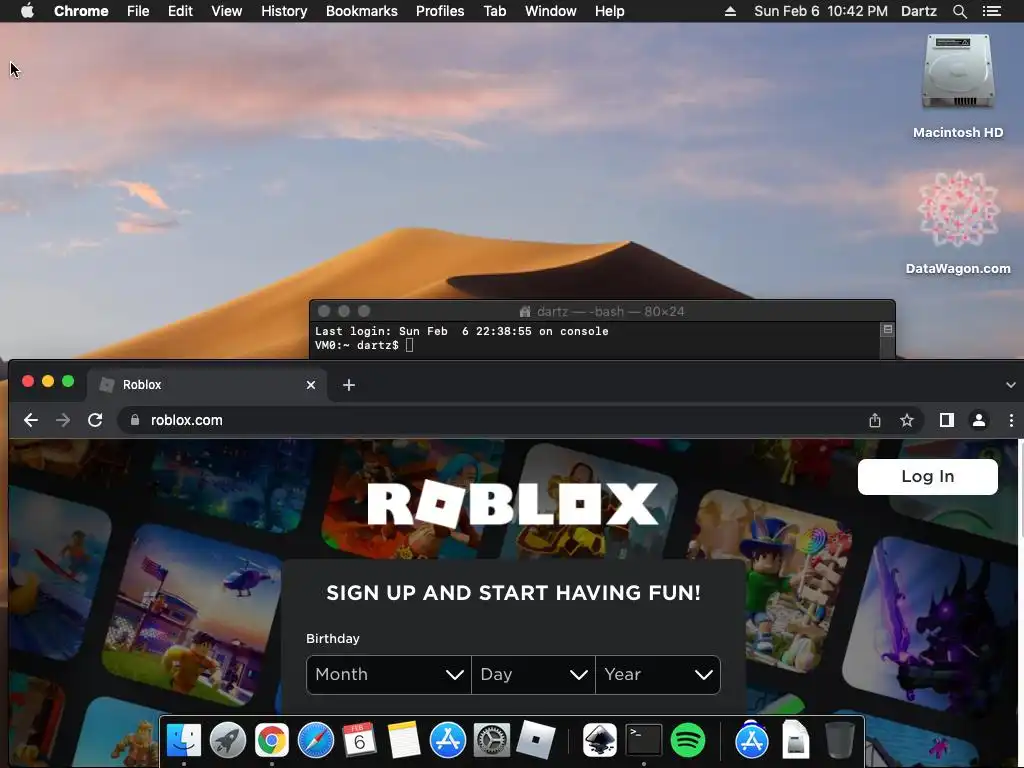Screen dimensions: 1024x768
Task: Open Finder from the dock
Action: tap(184, 740)
